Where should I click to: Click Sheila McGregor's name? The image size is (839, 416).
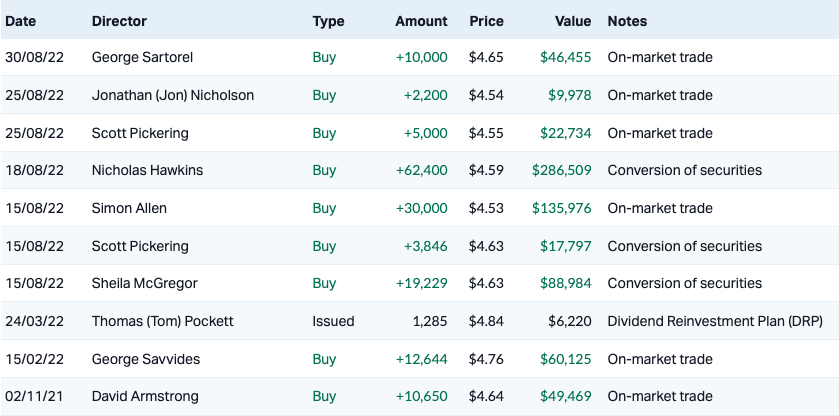click(x=144, y=283)
